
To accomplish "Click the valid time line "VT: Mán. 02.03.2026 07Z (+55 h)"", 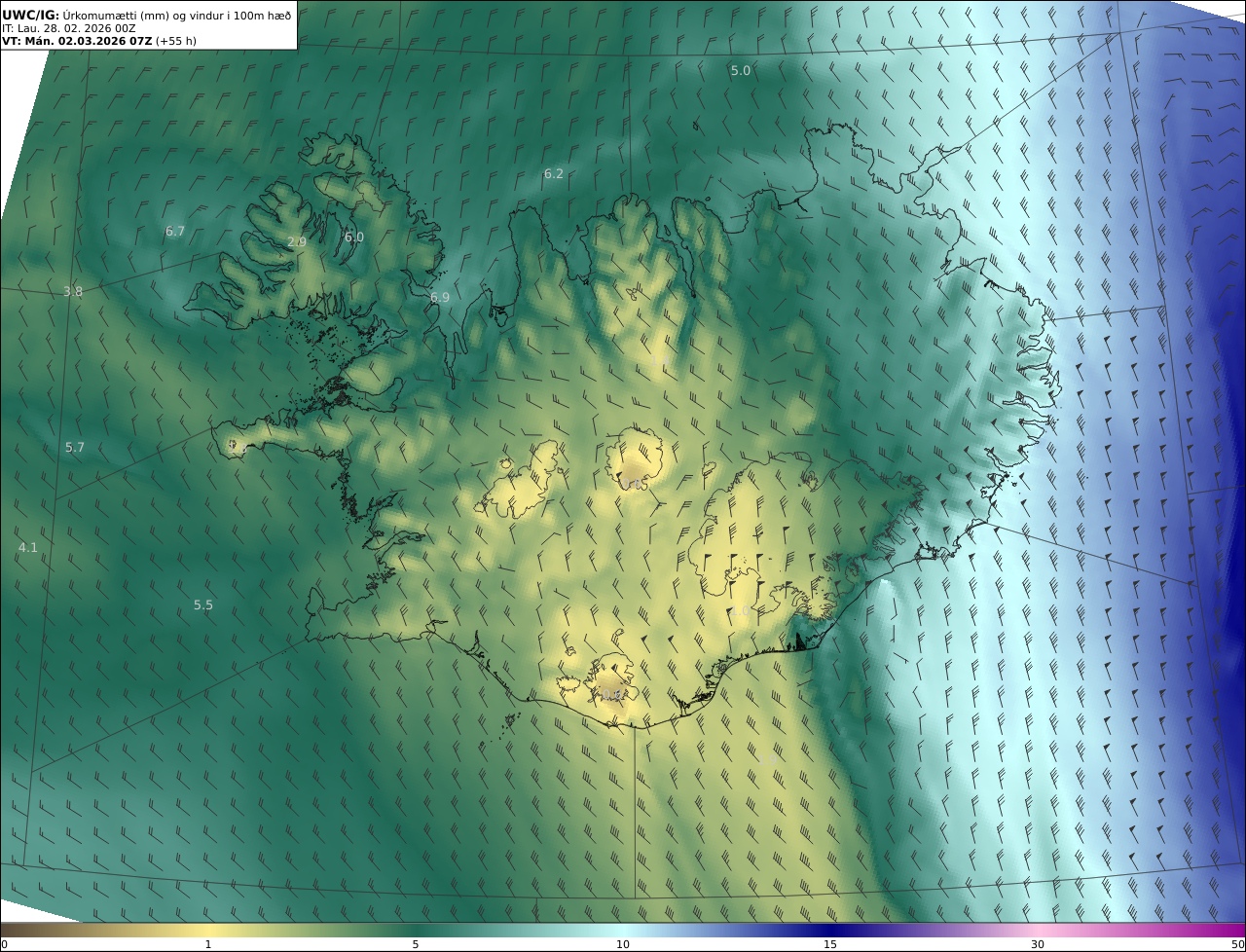I will (x=99, y=42).
